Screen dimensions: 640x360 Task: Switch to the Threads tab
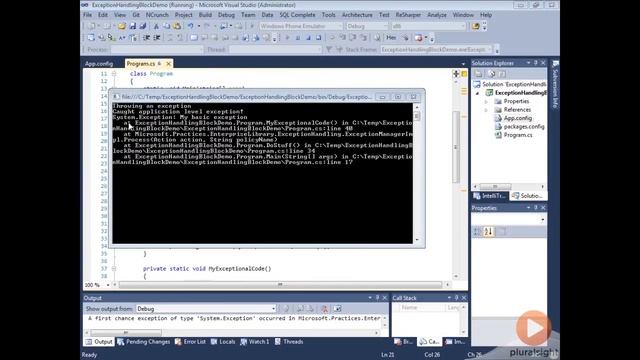(x=289, y=342)
